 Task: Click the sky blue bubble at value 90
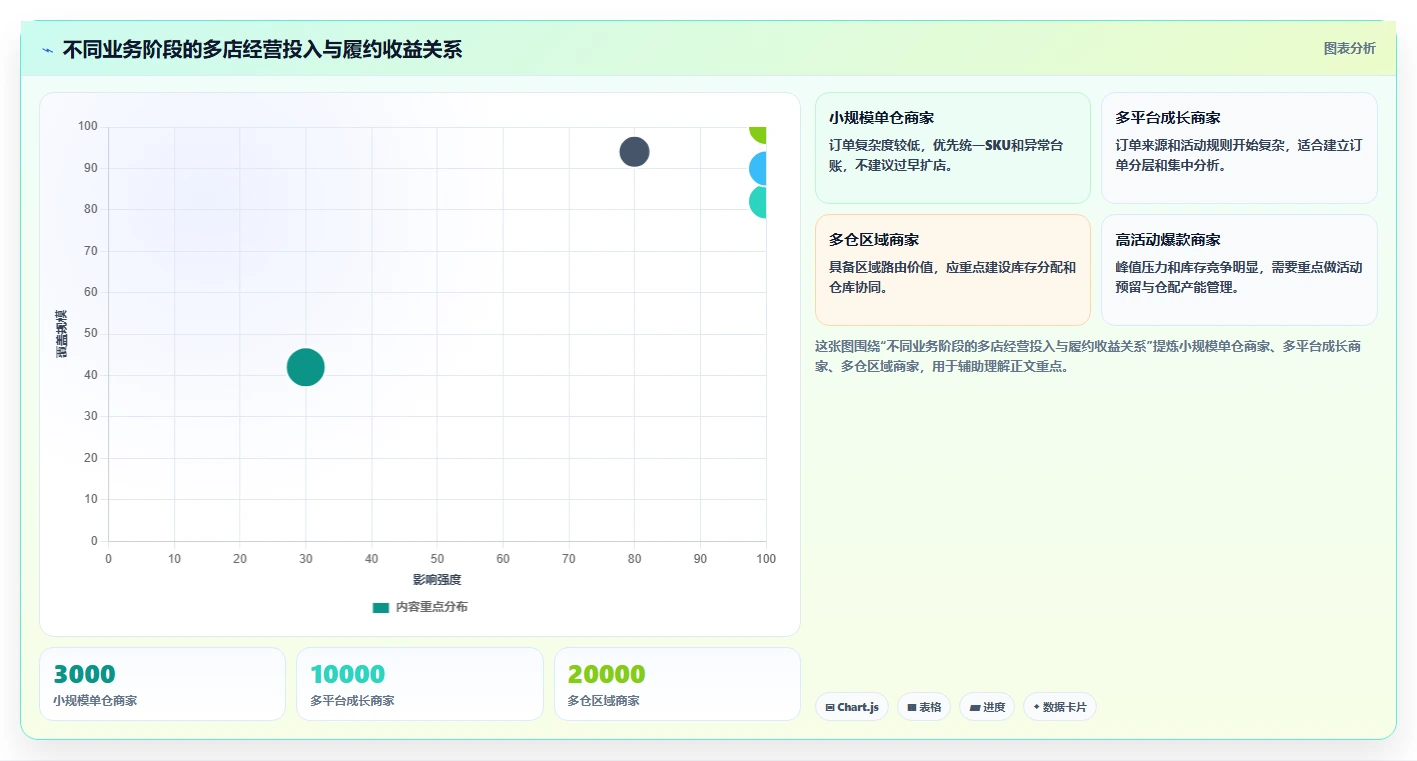click(x=758, y=169)
